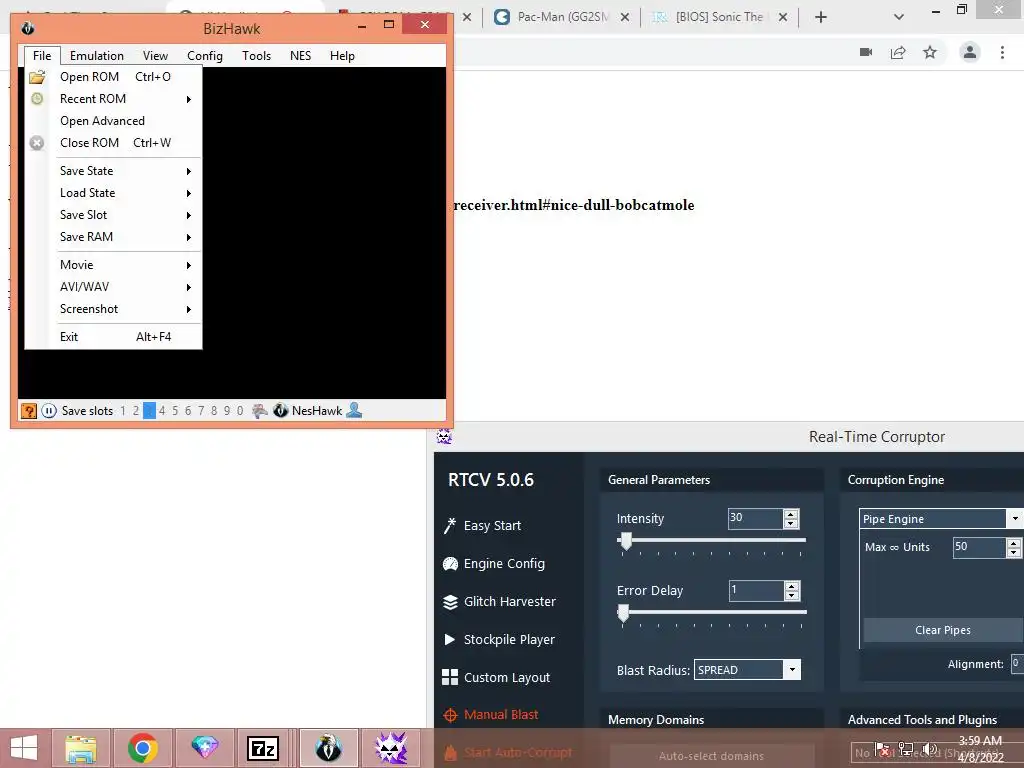The image size is (1024, 768).
Task: Open Chrome's three-dot menu
Action: [1002, 52]
